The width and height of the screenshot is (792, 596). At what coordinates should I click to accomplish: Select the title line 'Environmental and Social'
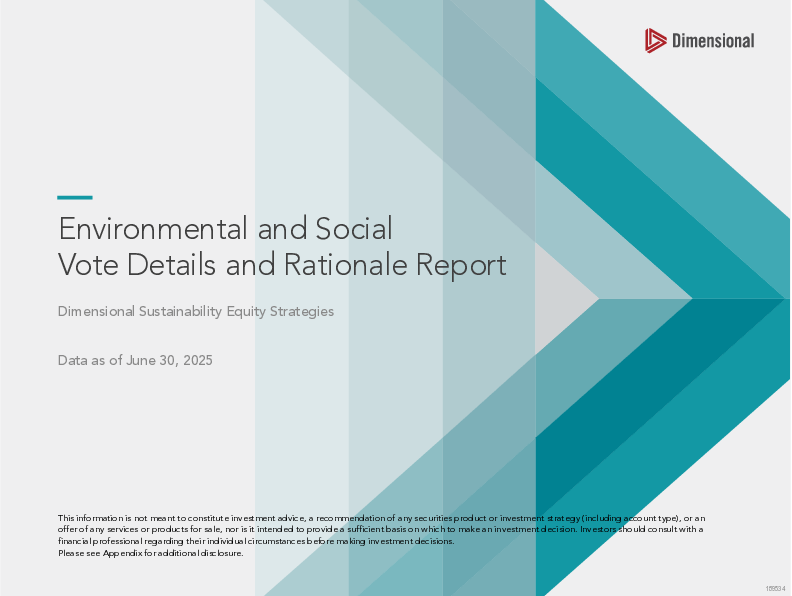[225, 228]
